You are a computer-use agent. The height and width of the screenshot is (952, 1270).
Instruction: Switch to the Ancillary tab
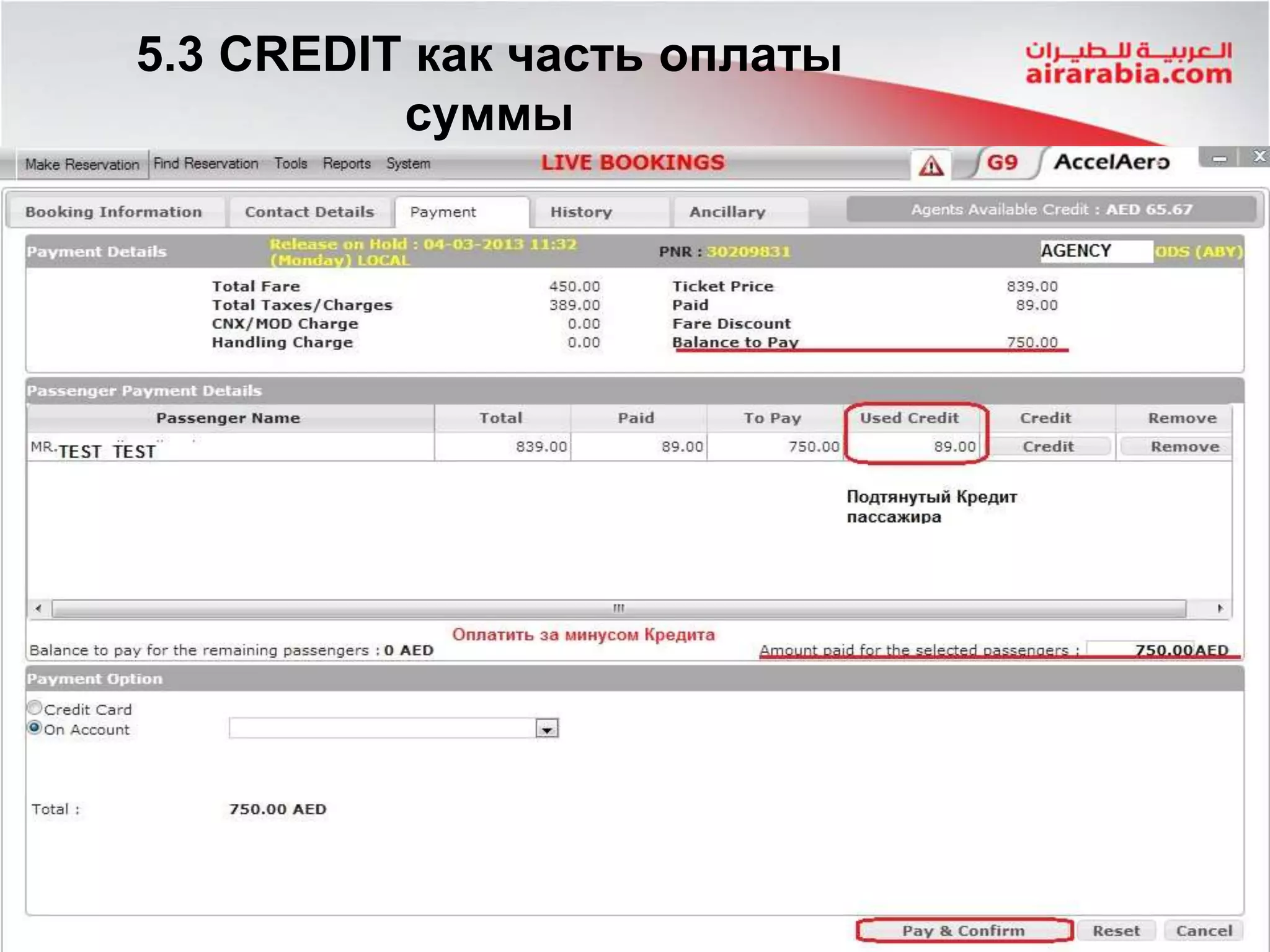[x=740, y=212]
